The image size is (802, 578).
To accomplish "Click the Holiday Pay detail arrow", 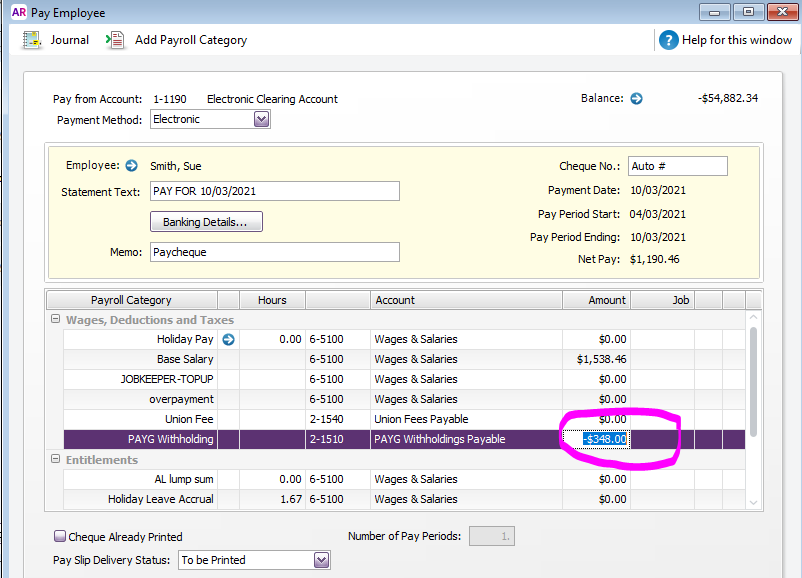I will click(228, 339).
